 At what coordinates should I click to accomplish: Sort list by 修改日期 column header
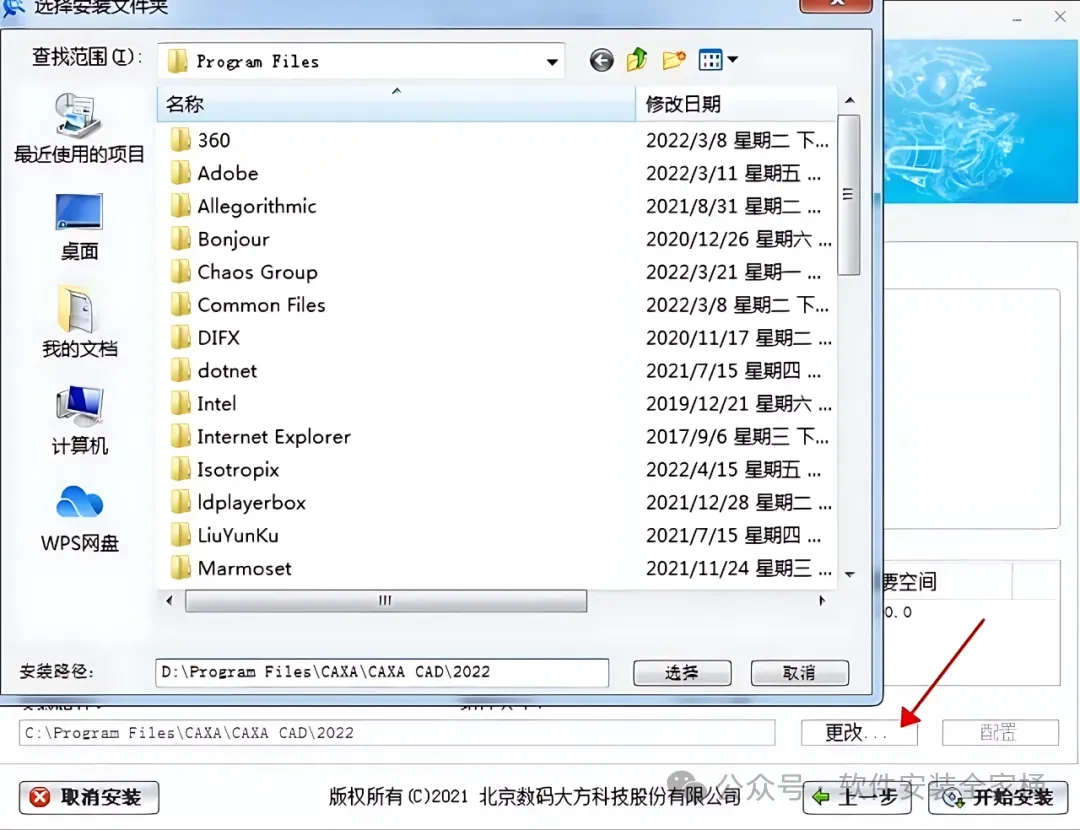pyautogui.click(x=736, y=104)
